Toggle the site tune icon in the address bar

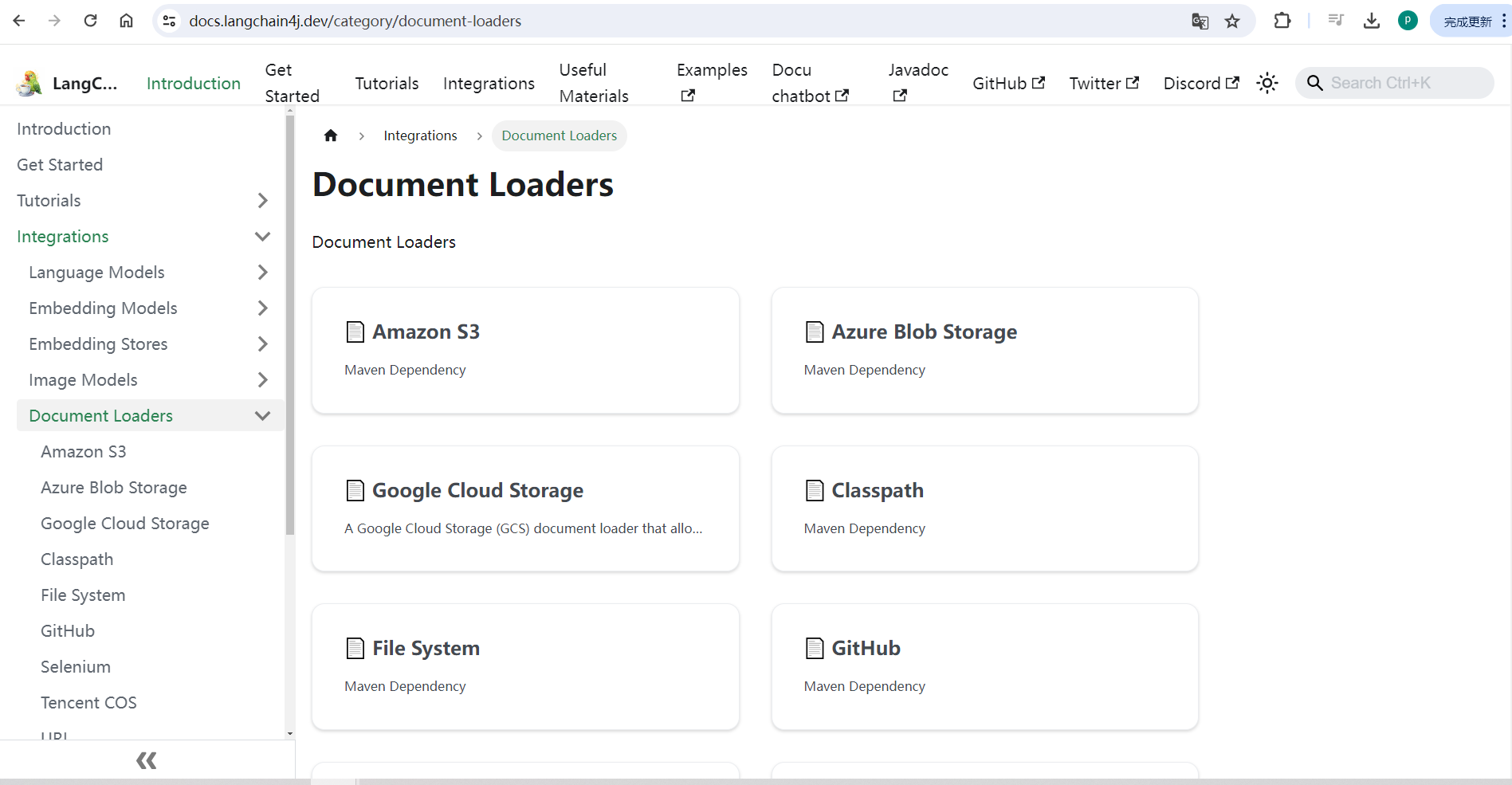point(169,21)
